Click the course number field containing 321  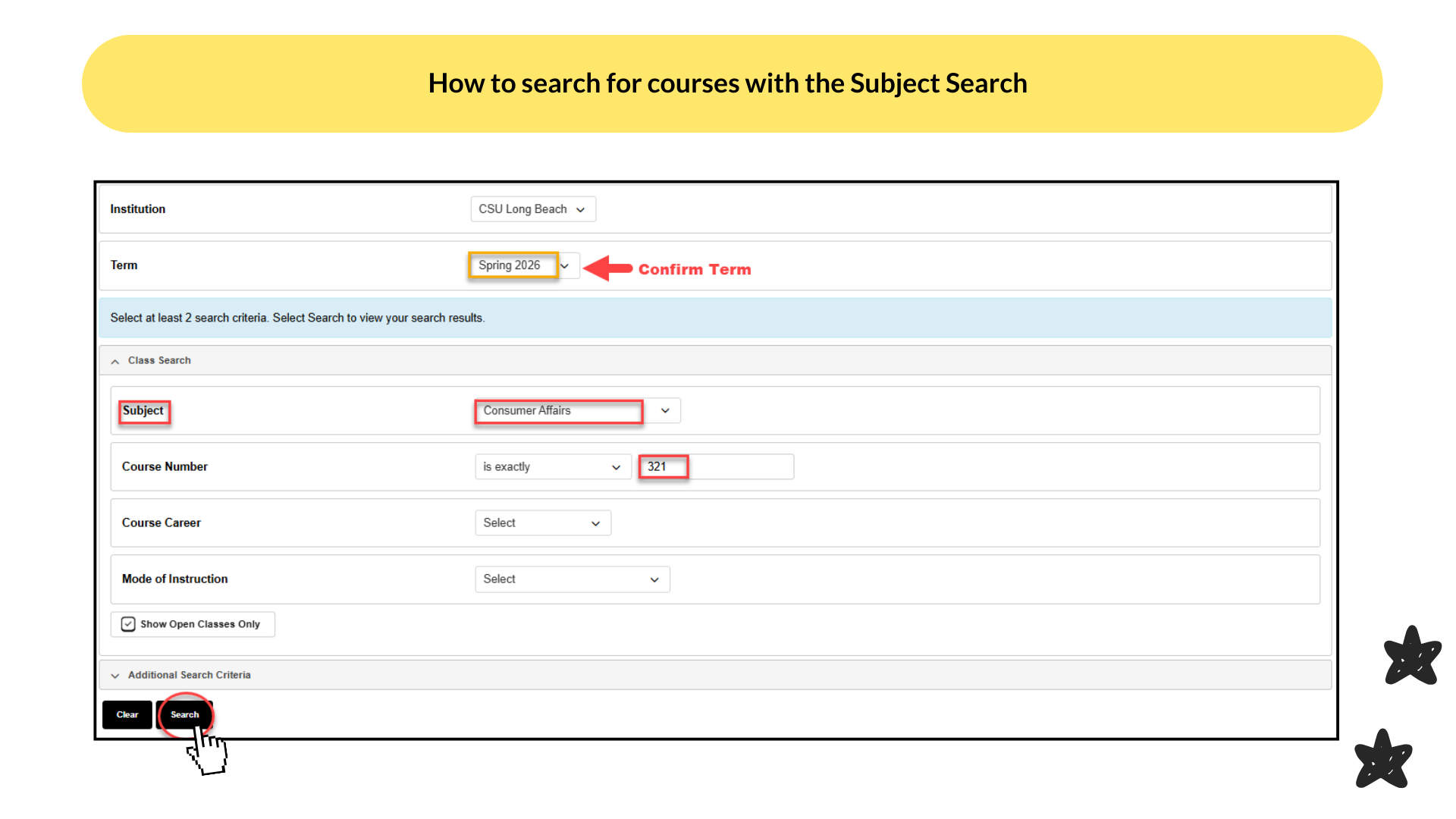(714, 466)
